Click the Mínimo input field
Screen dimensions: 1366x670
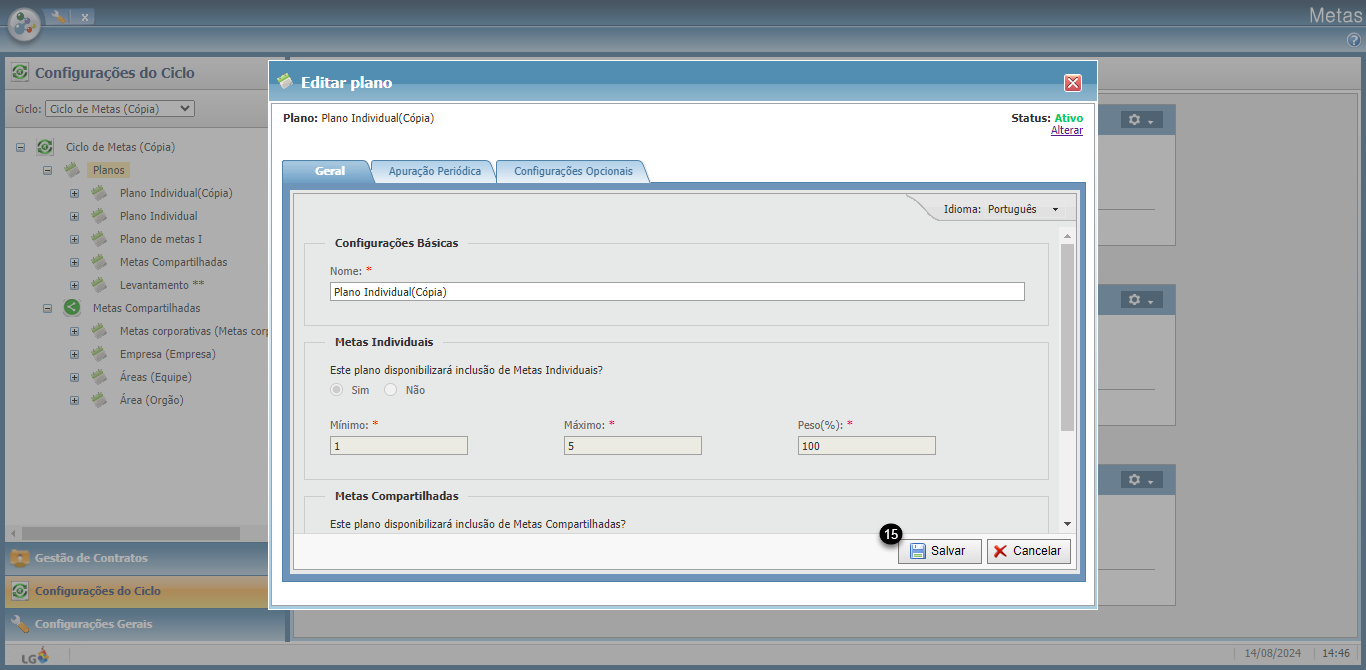coord(398,446)
